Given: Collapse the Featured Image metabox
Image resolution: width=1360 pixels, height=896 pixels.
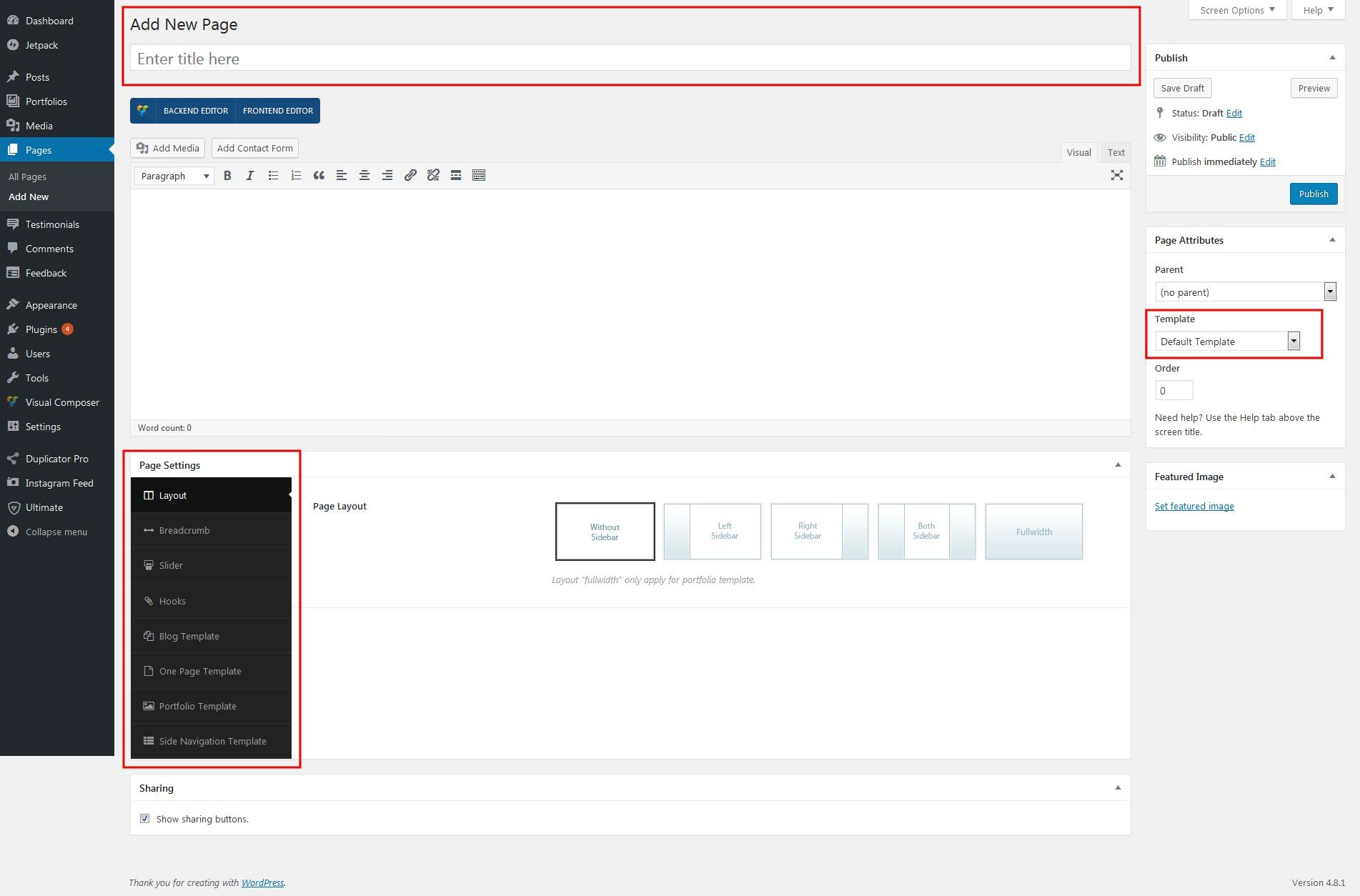Looking at the screenshot, I should (1332, 477).
